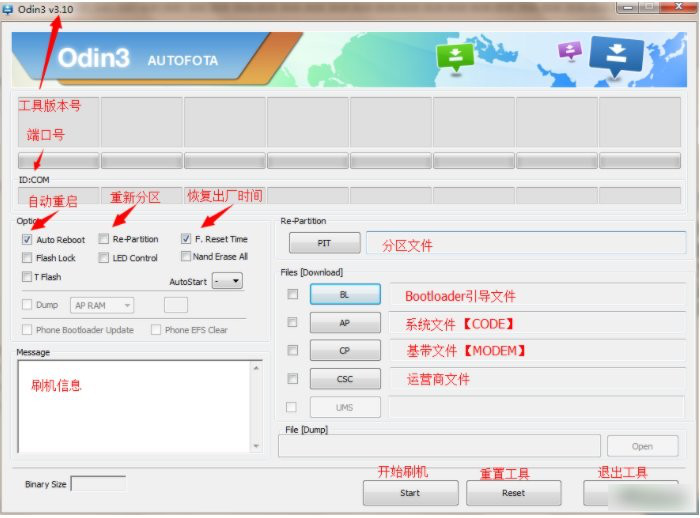Uncheck the F. Reset Time option
This screenshot has width=700, height=518.
pyautogui.click(x=186, y=239)
